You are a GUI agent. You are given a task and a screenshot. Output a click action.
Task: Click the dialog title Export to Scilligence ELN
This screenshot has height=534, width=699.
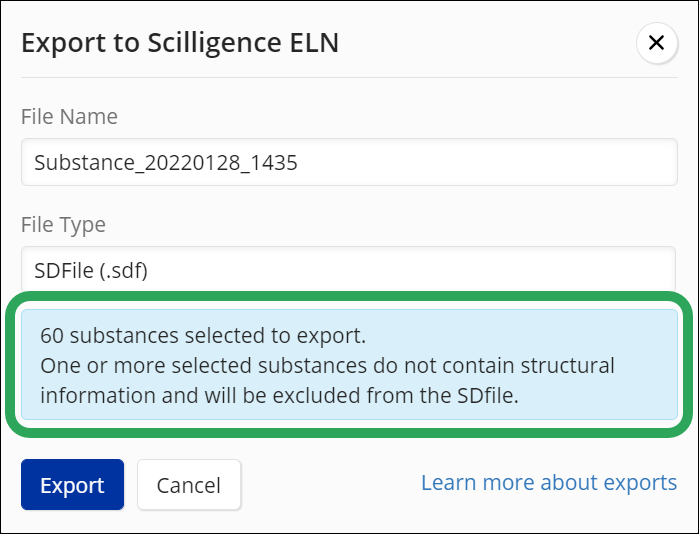click(180, 43)
